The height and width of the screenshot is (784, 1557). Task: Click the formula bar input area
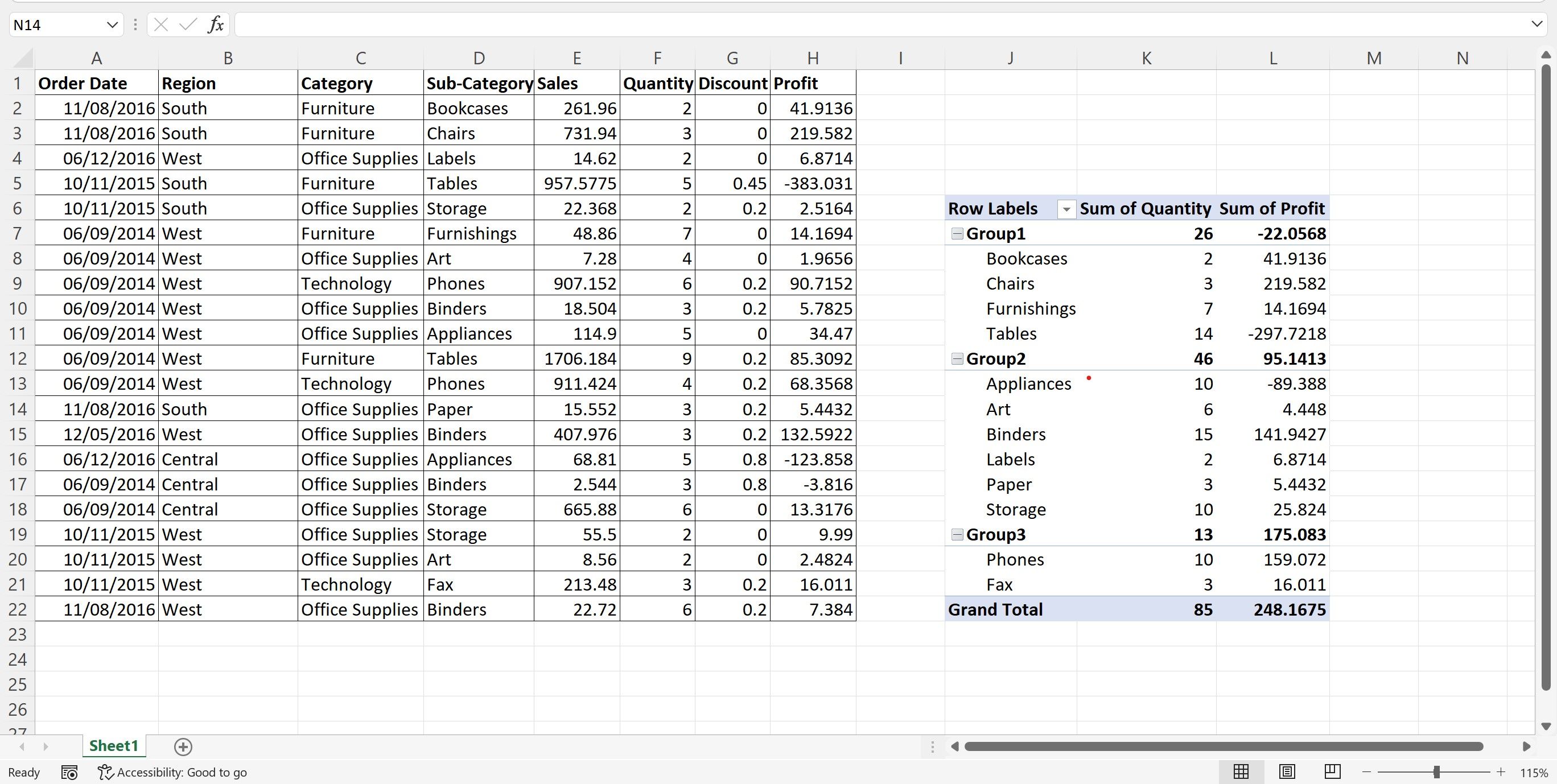[x=879, y=25]
